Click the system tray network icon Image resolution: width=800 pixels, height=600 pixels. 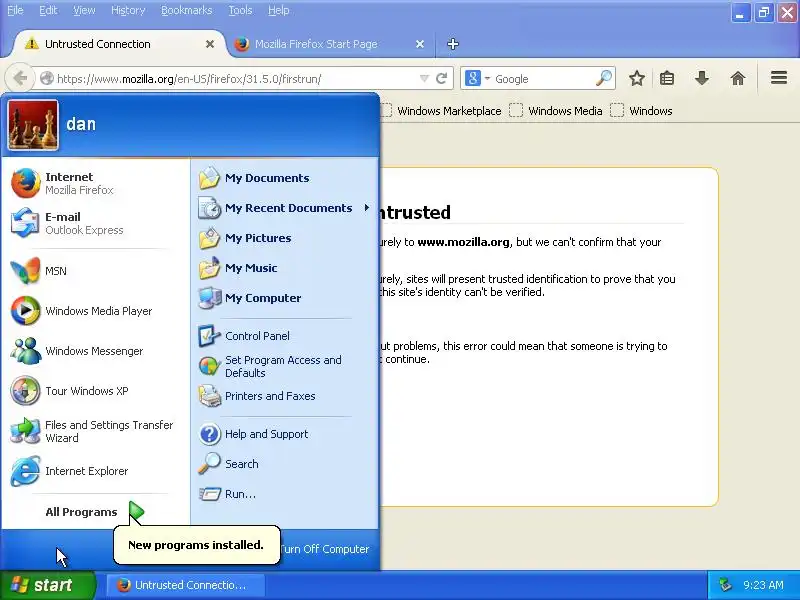click(725, 585)
